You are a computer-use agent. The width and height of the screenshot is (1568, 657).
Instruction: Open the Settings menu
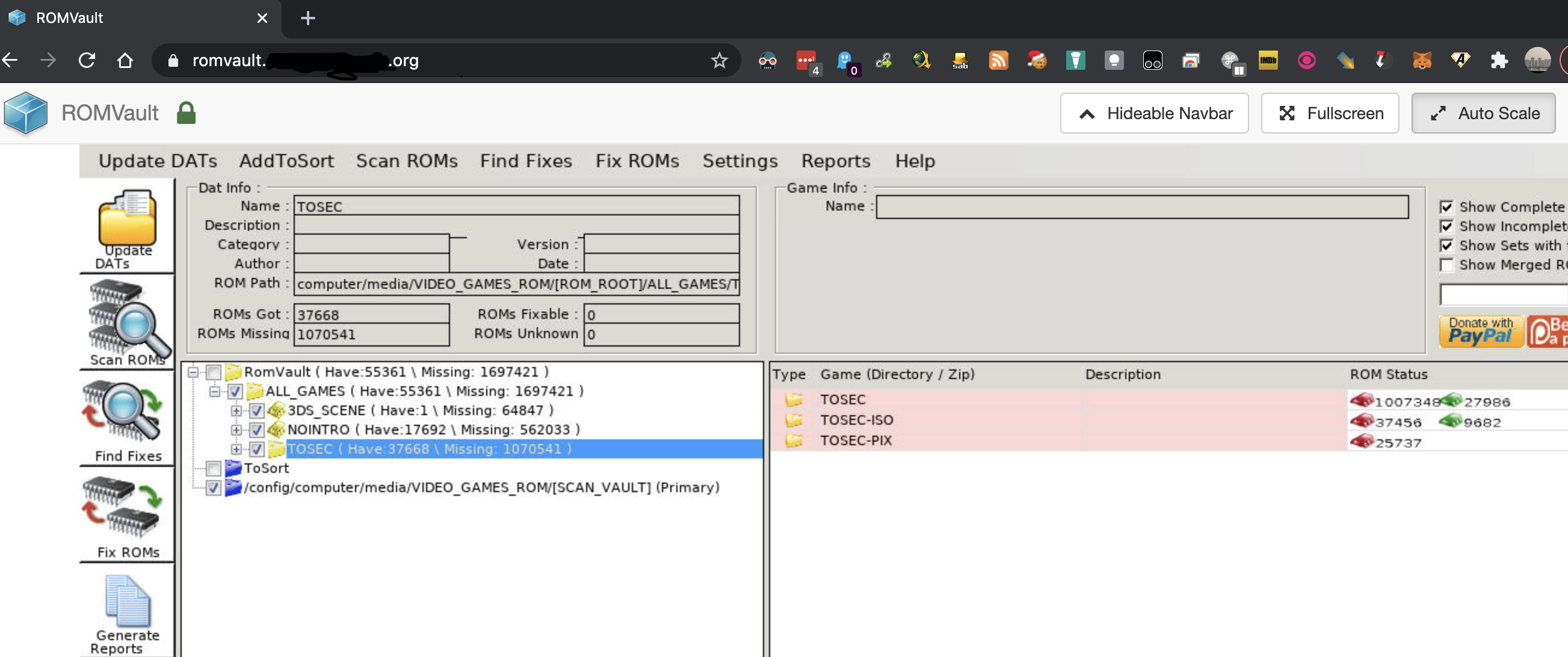[739, 161]
